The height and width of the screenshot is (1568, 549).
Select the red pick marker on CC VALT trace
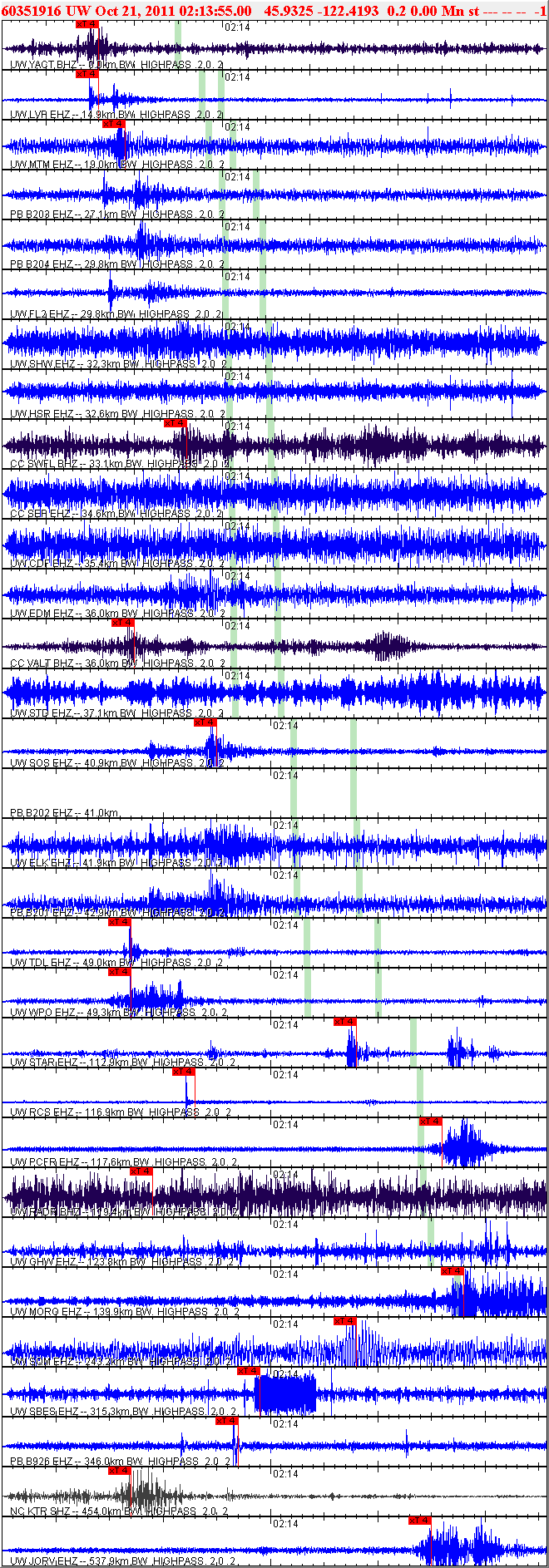pyautogui.click(x=122, y=623)
